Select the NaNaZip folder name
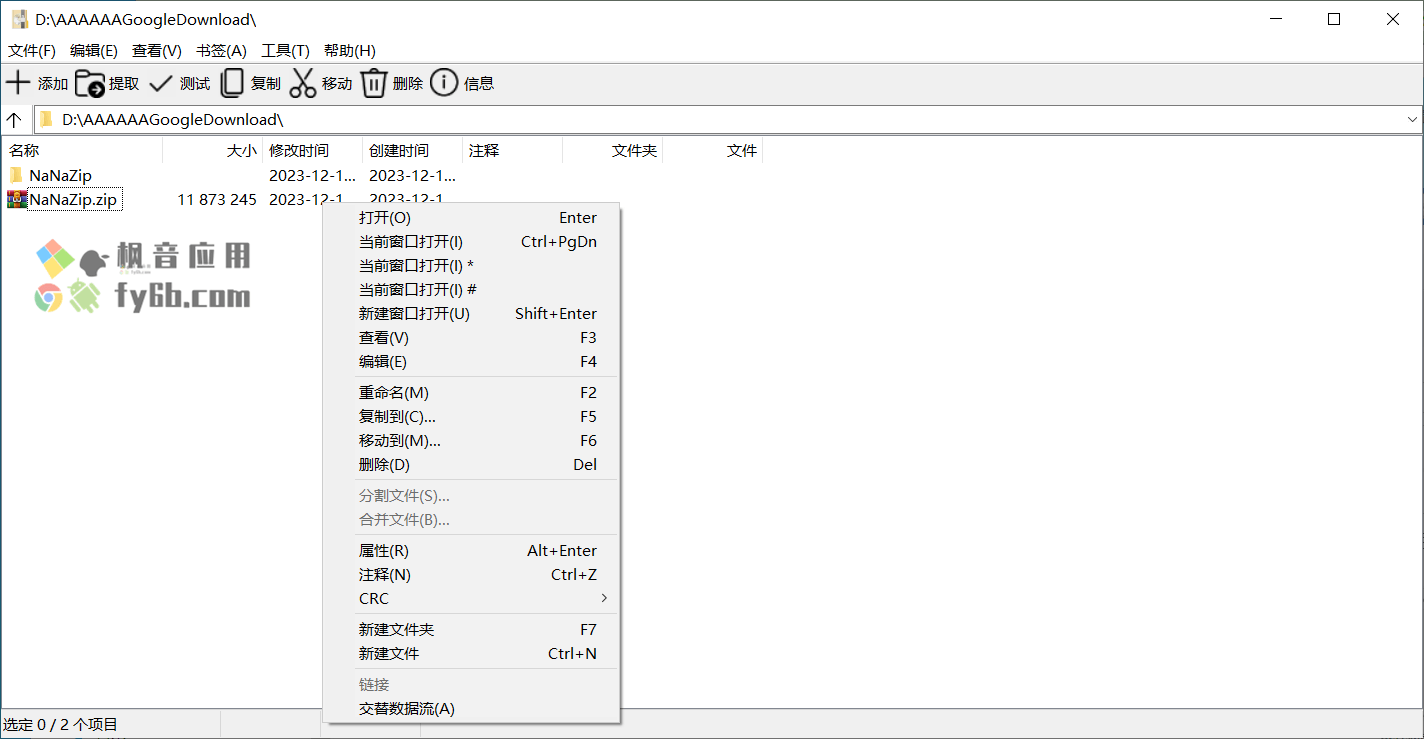The height and width of the screenshot is (739, 1424). click(x=60, y=176)
